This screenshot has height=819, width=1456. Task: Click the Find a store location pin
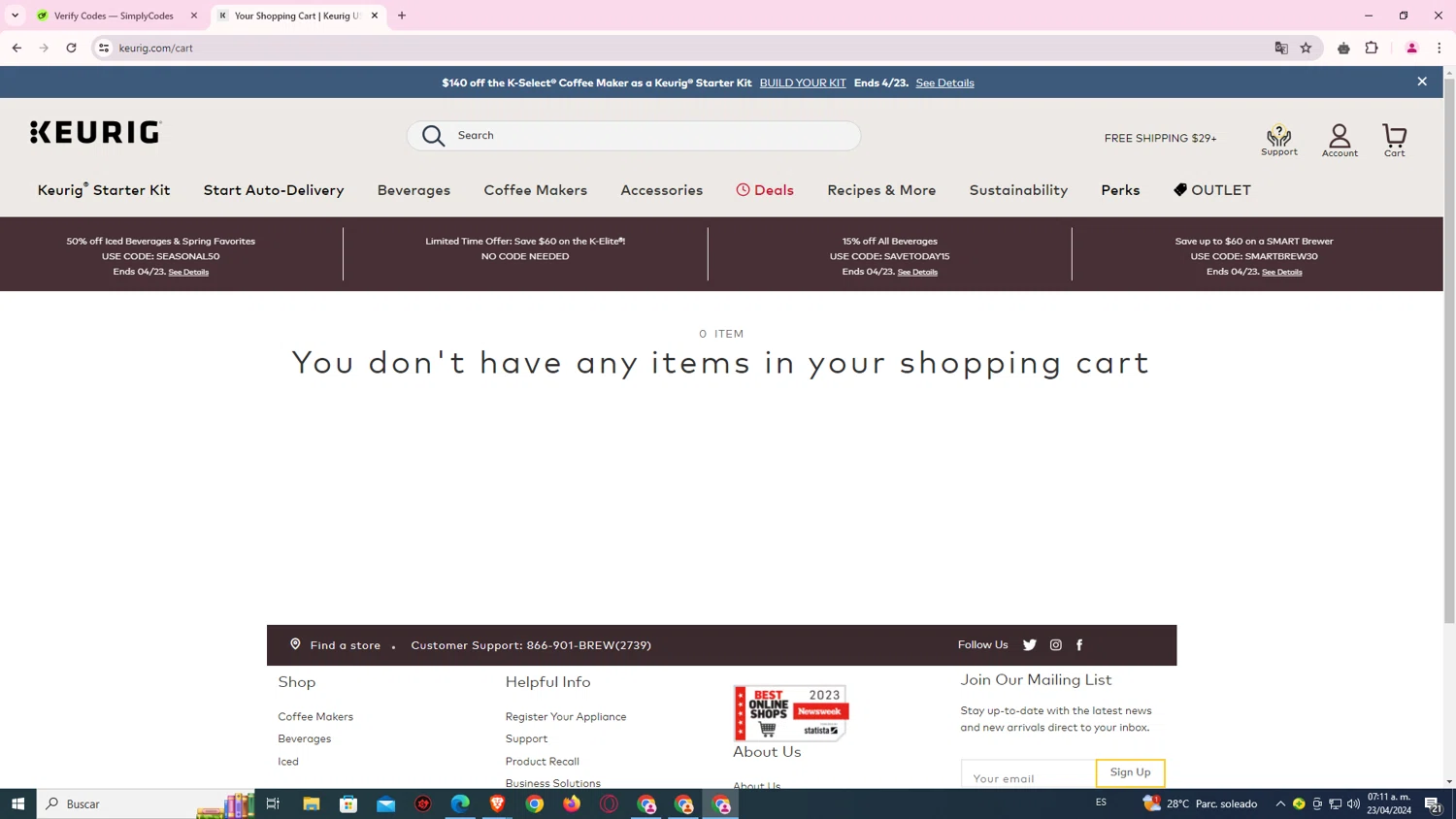pyautogui.click(x=295, y=644)
